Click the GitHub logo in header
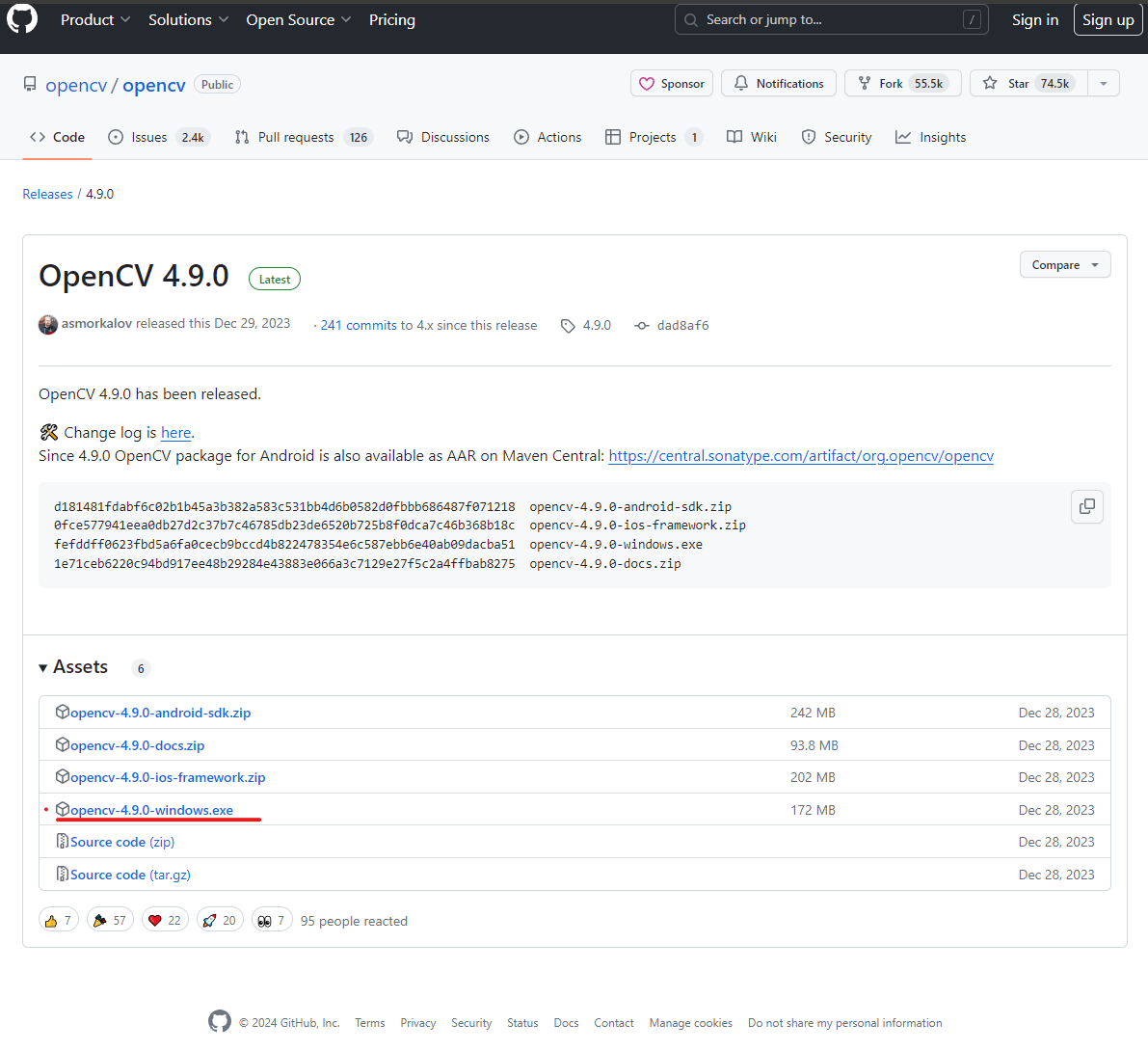 [x=22, y=20]
